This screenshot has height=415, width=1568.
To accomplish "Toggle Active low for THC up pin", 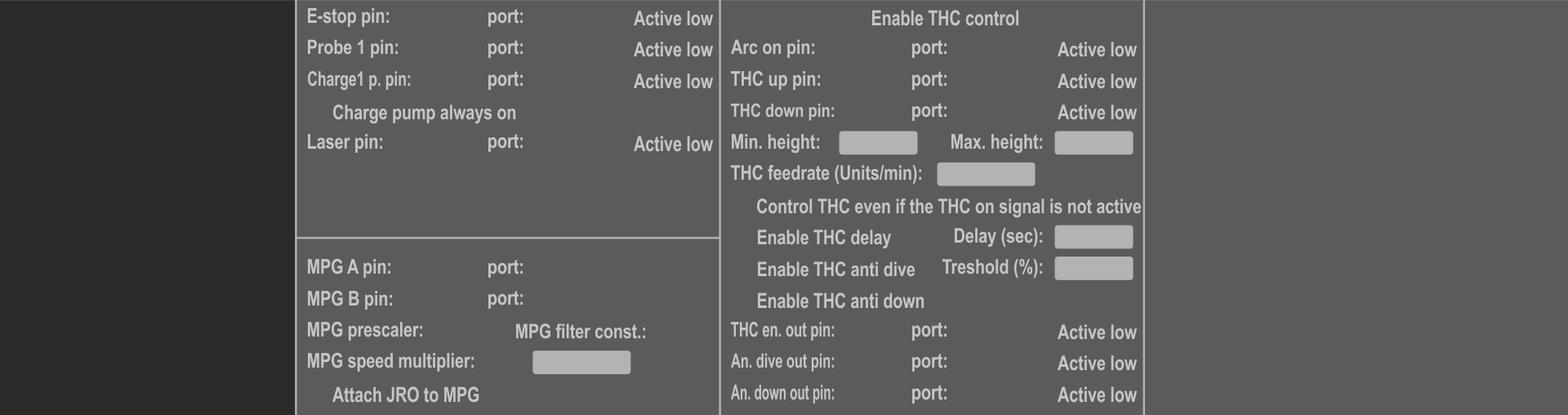I will pyautogui.click(x=1097, y=82).
